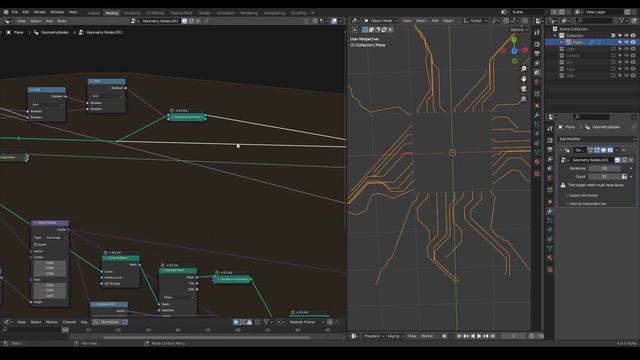Screen dimensions: 640x360
Task: Select the Separate Geometry node
Action: click(x=187, y=117)
